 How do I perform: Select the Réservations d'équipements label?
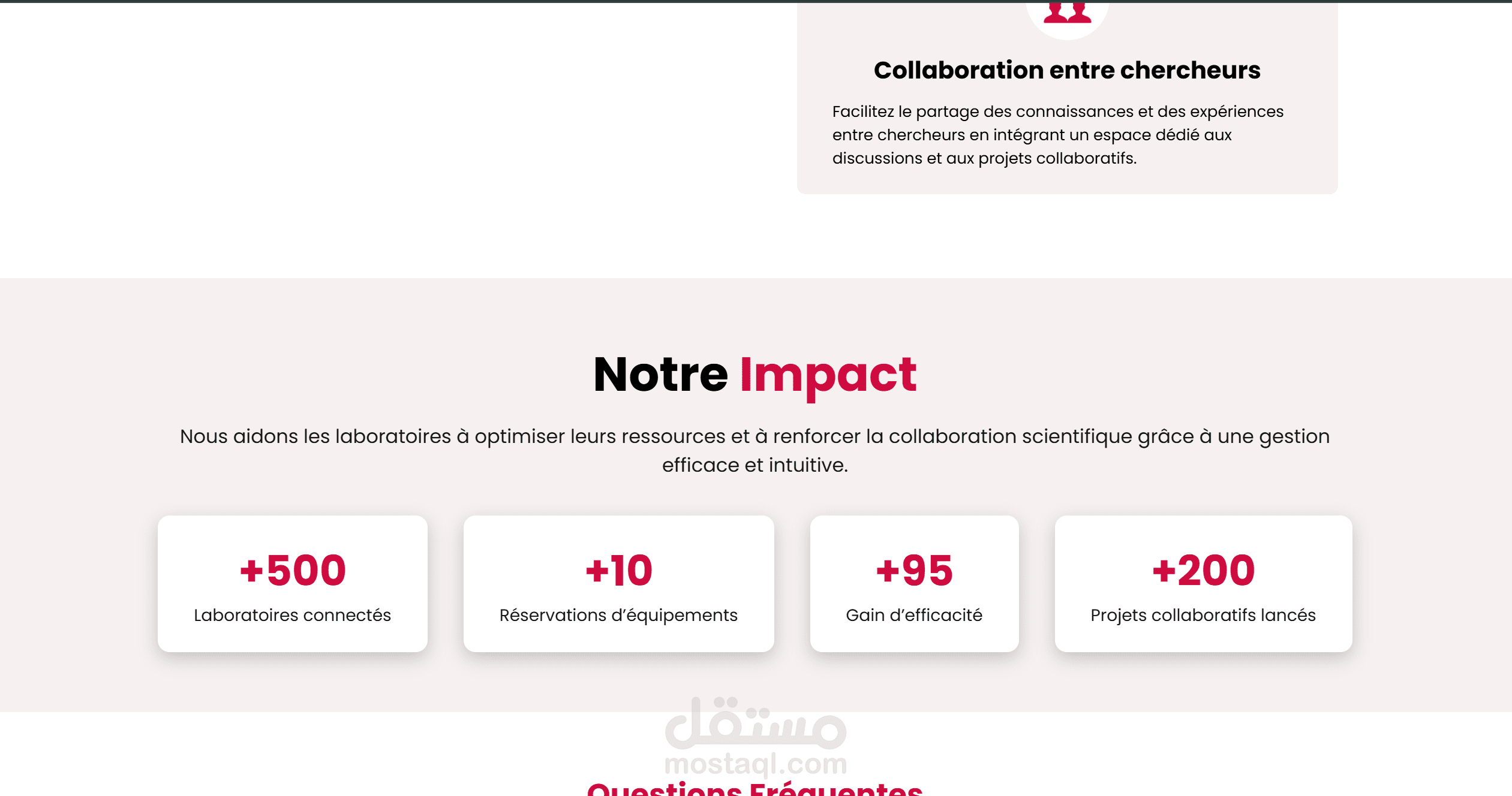618,615
